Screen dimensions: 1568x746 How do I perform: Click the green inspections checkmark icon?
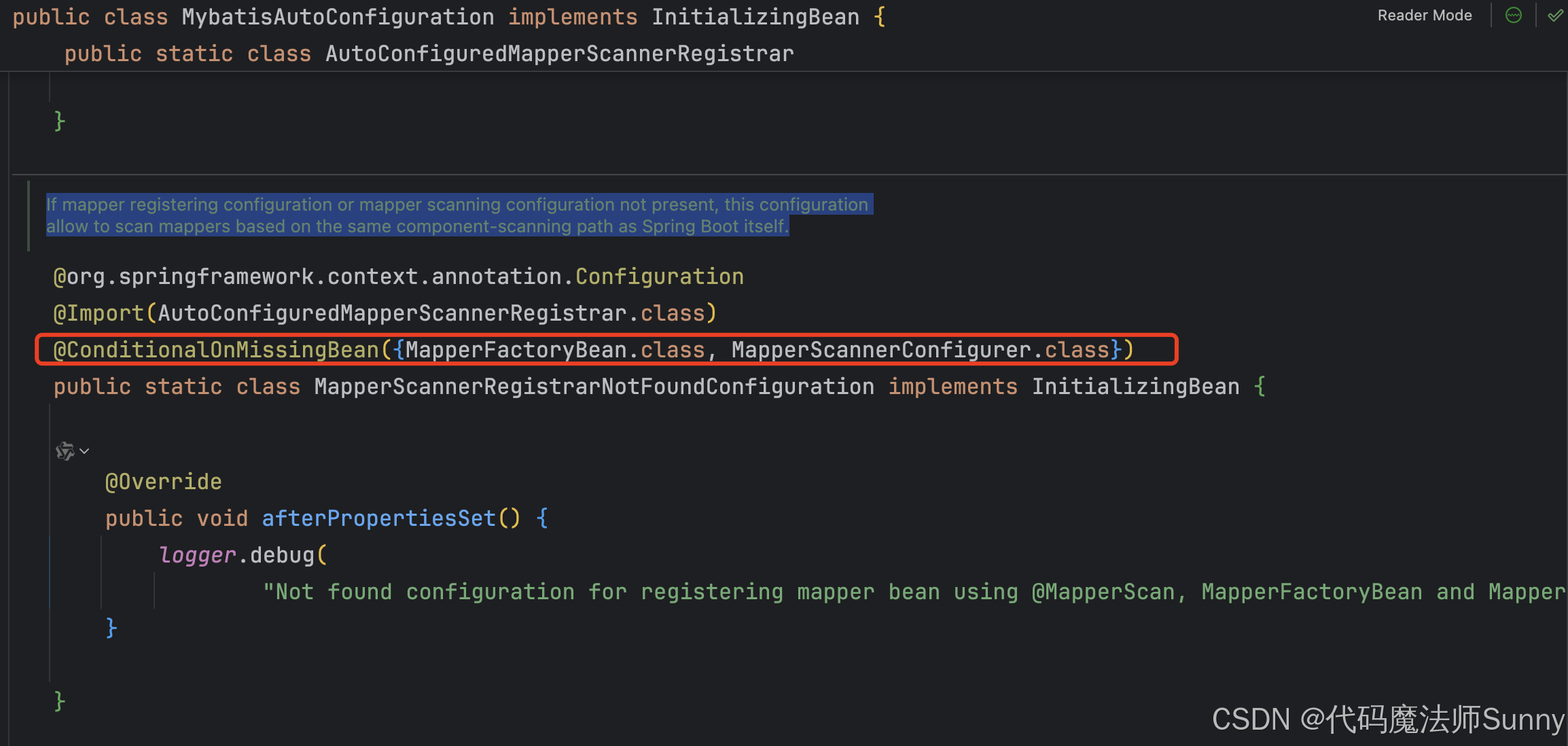[1555, 15]
